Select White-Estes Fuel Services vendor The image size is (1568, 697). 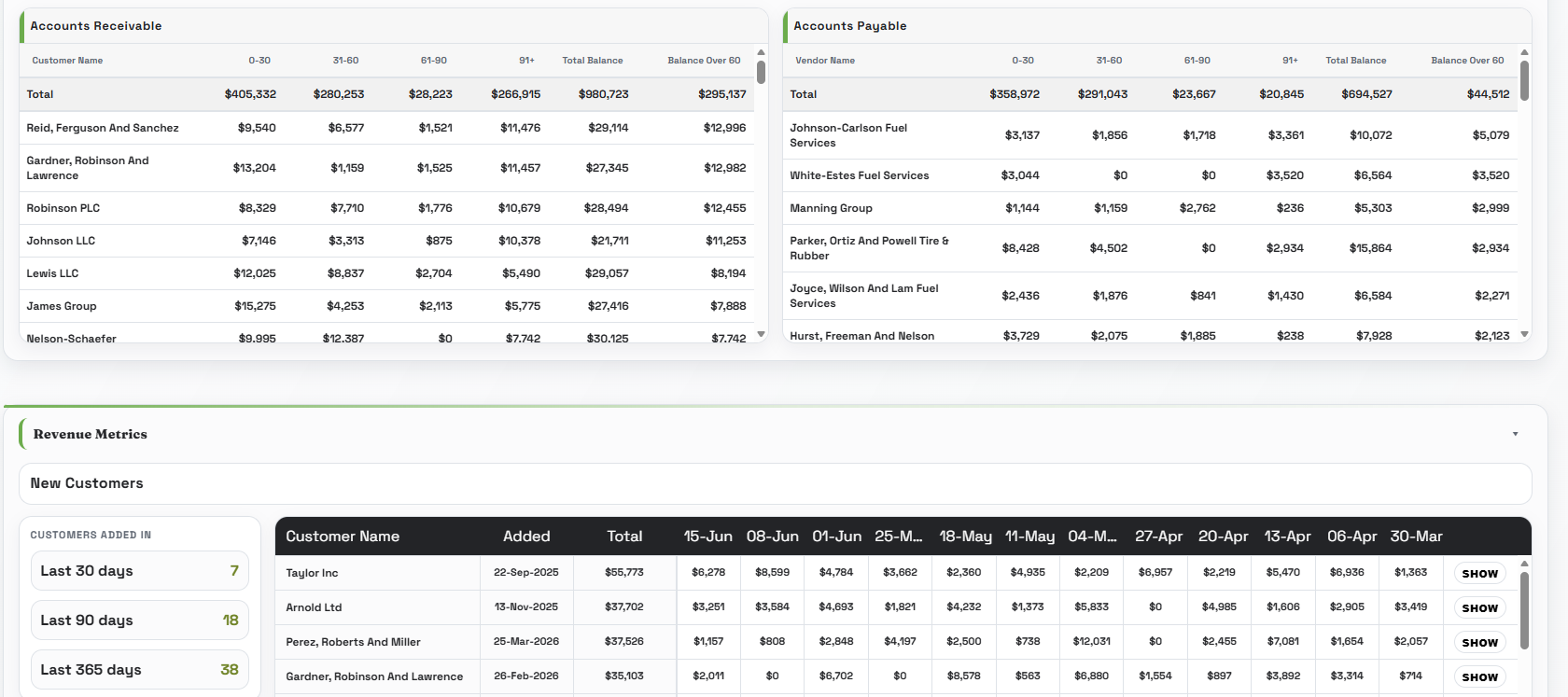point(1150,175)
